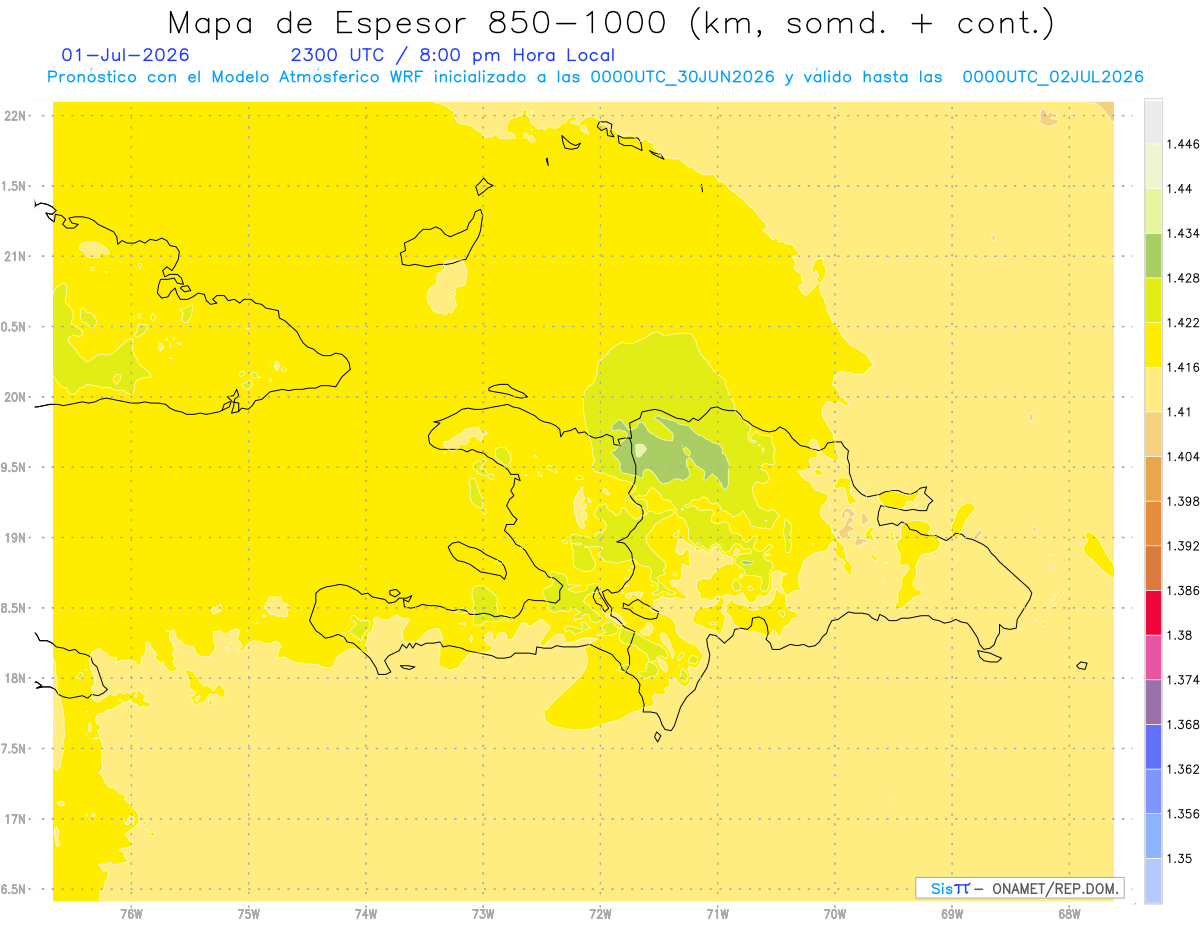
Task: Click the '76W' longitude label
Action: click(131, 913)
